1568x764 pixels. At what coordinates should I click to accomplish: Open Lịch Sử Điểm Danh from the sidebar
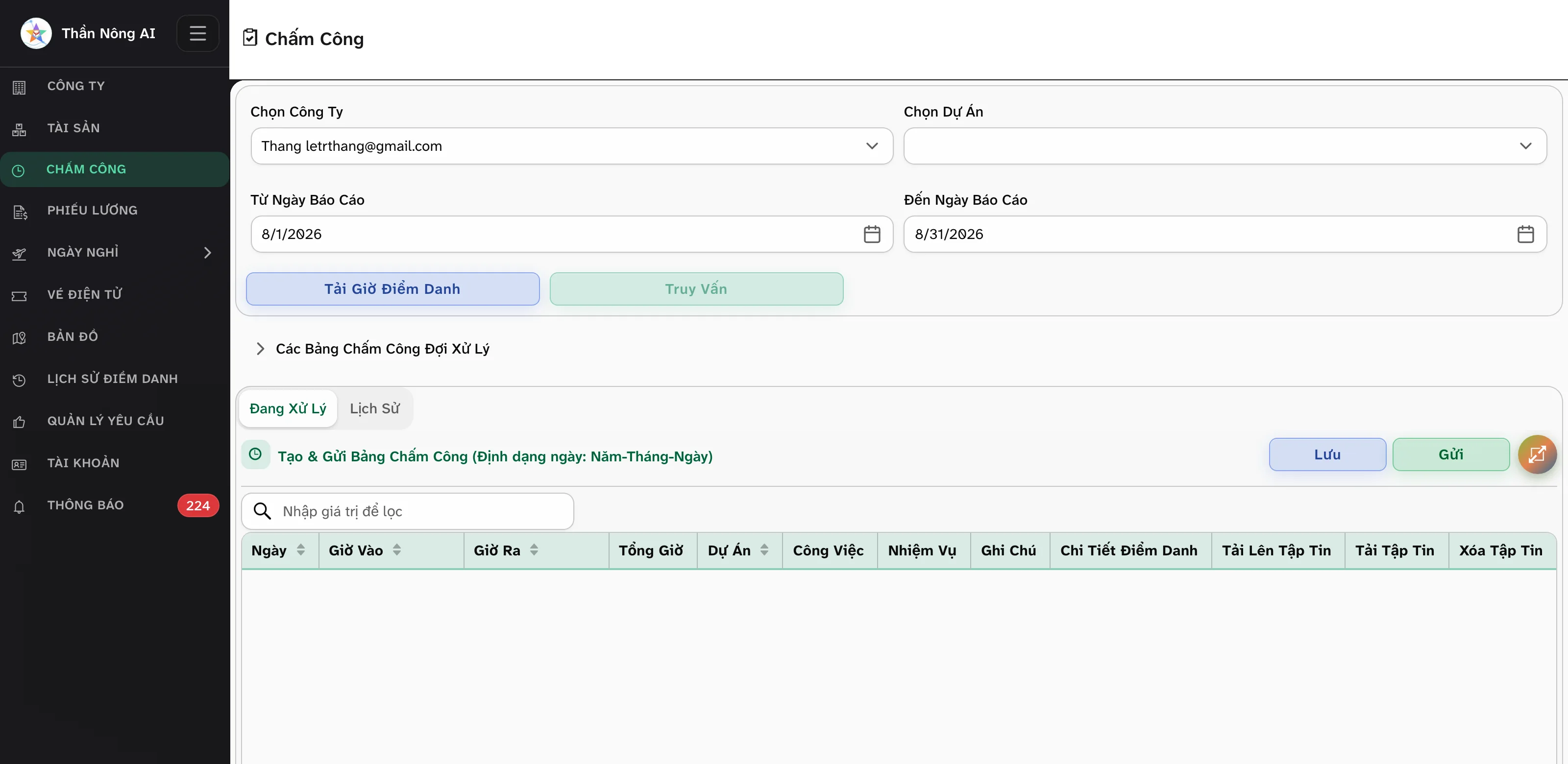(x=115, y=379)
